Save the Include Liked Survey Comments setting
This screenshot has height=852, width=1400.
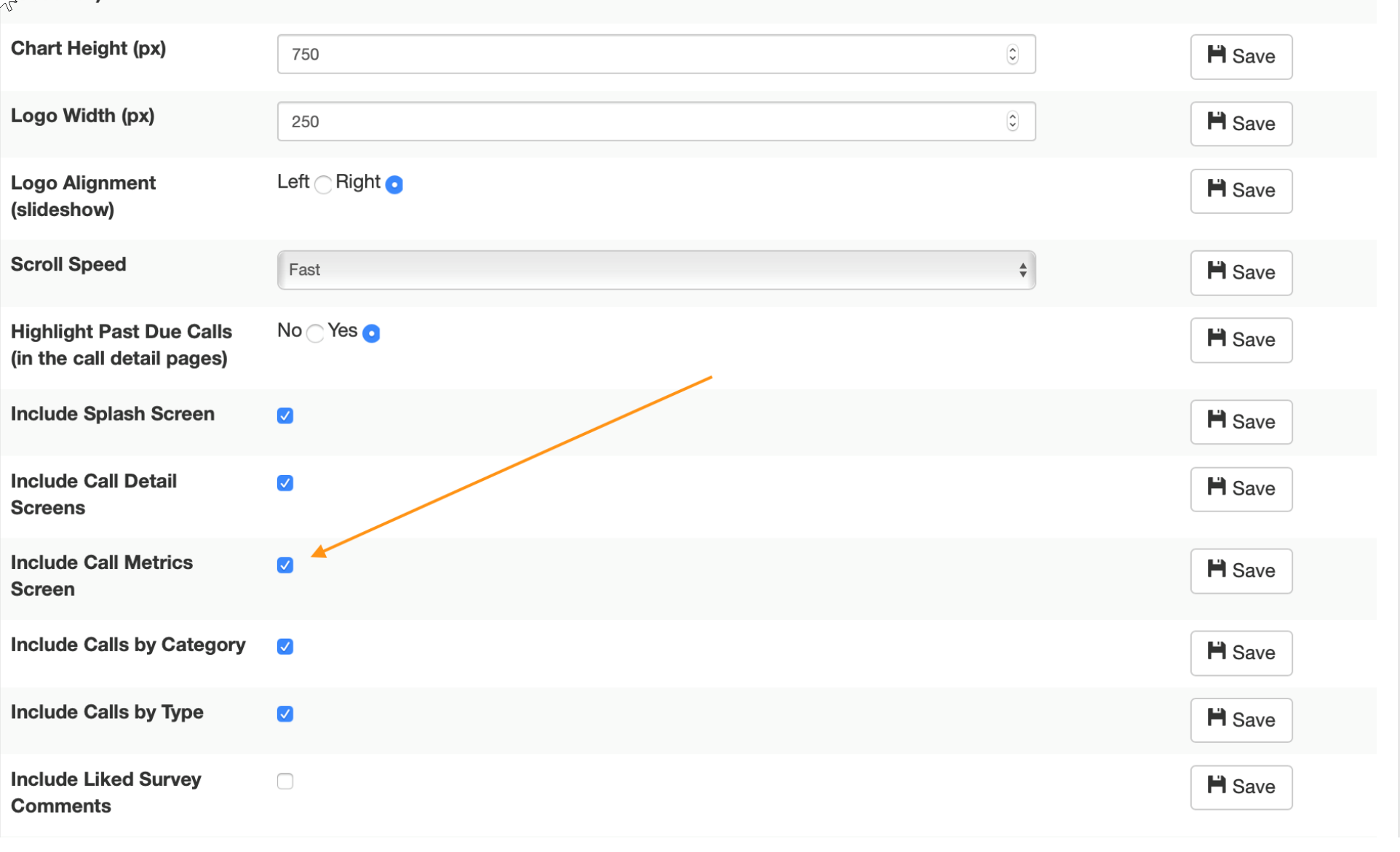click(1241, 787)
